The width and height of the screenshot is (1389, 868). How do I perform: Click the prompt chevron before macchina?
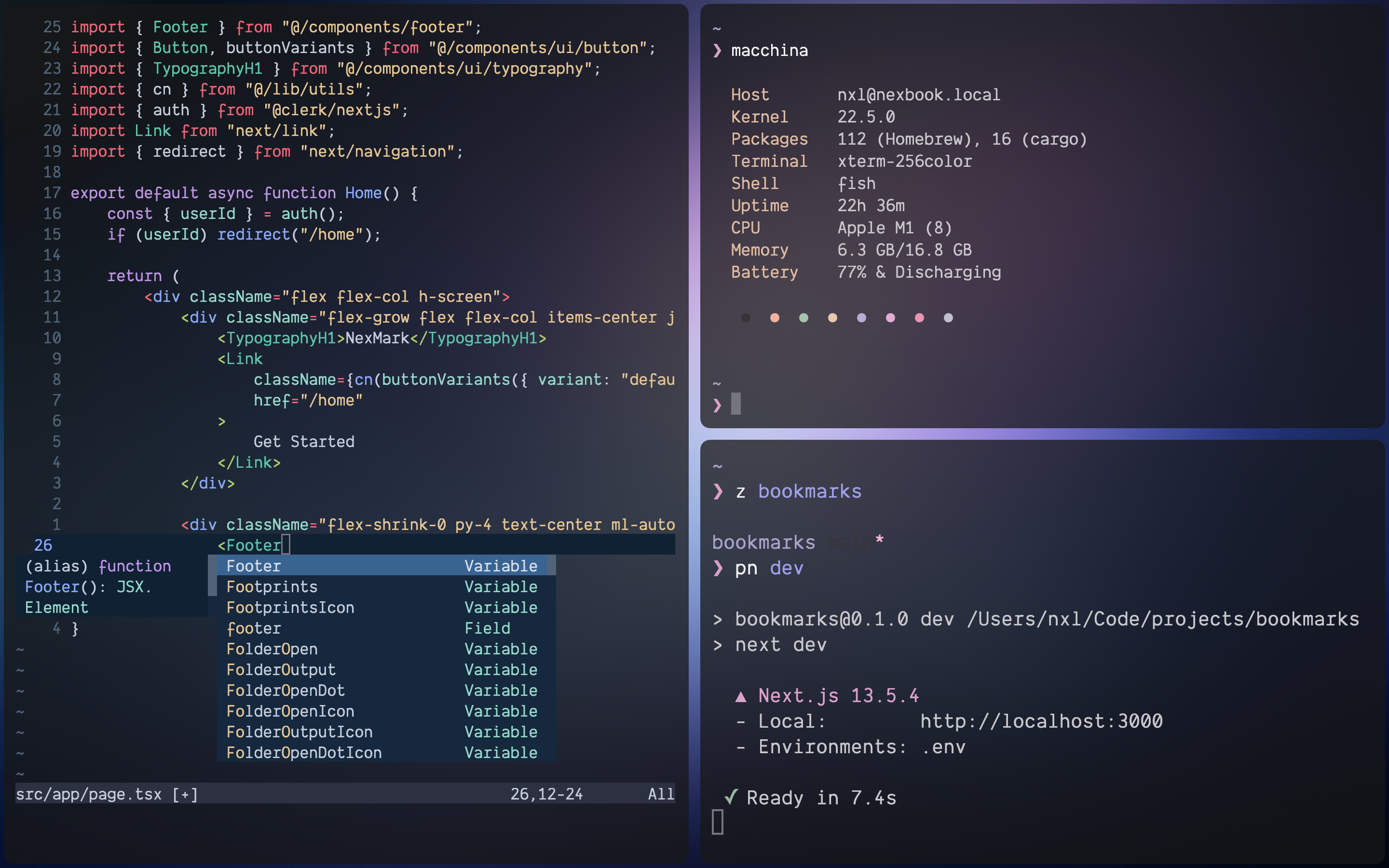(717, 51)
